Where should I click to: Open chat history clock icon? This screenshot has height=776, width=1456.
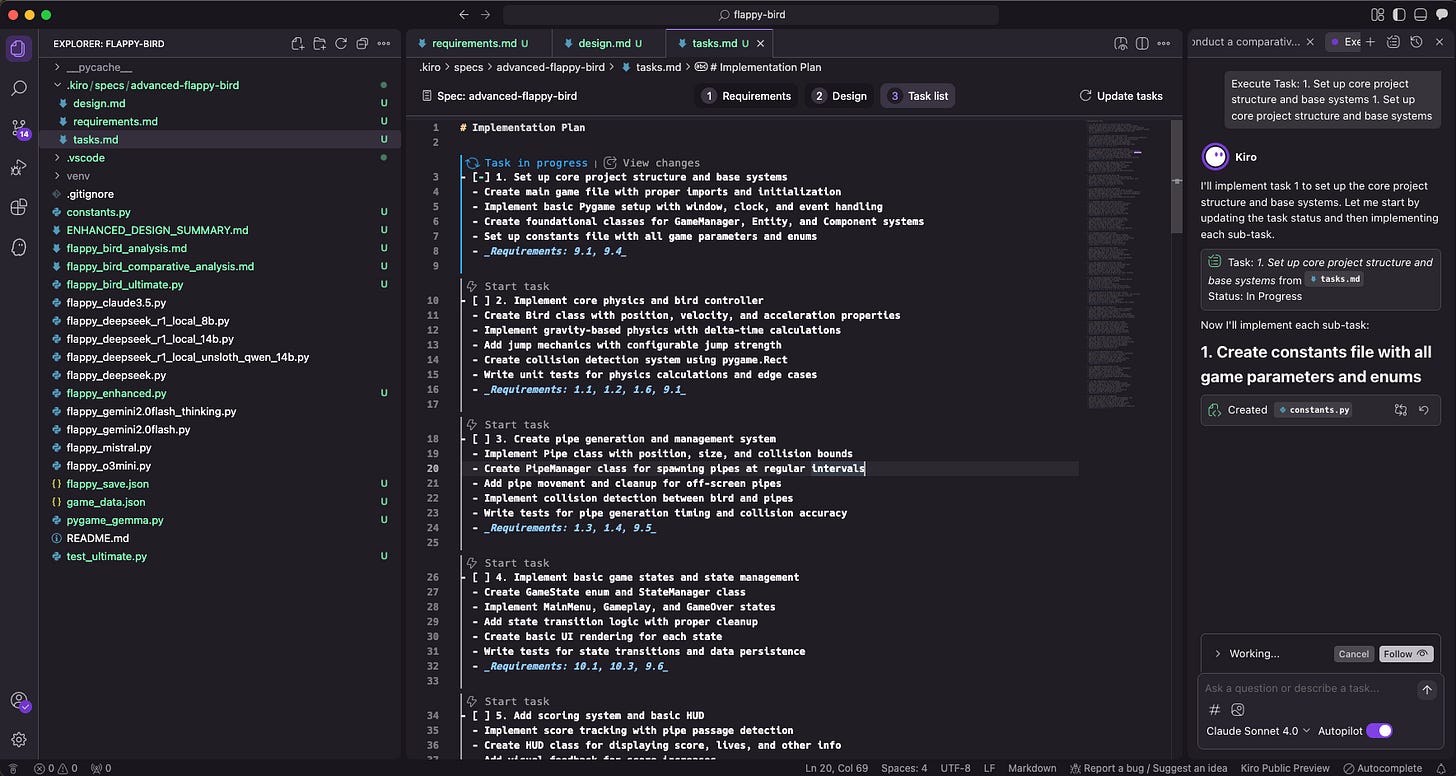coord(1416,42)
